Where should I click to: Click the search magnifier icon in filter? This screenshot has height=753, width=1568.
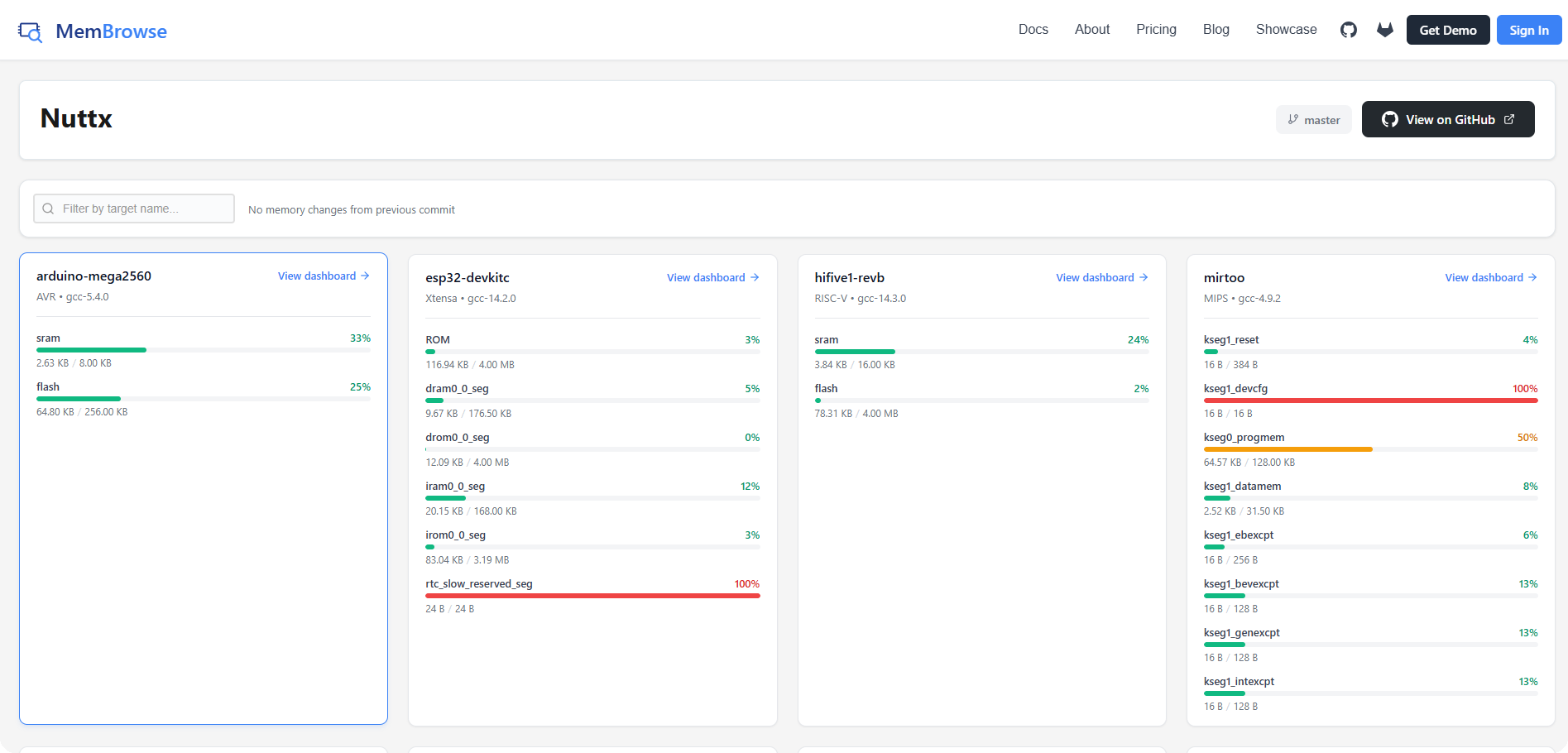click(48, 209)
